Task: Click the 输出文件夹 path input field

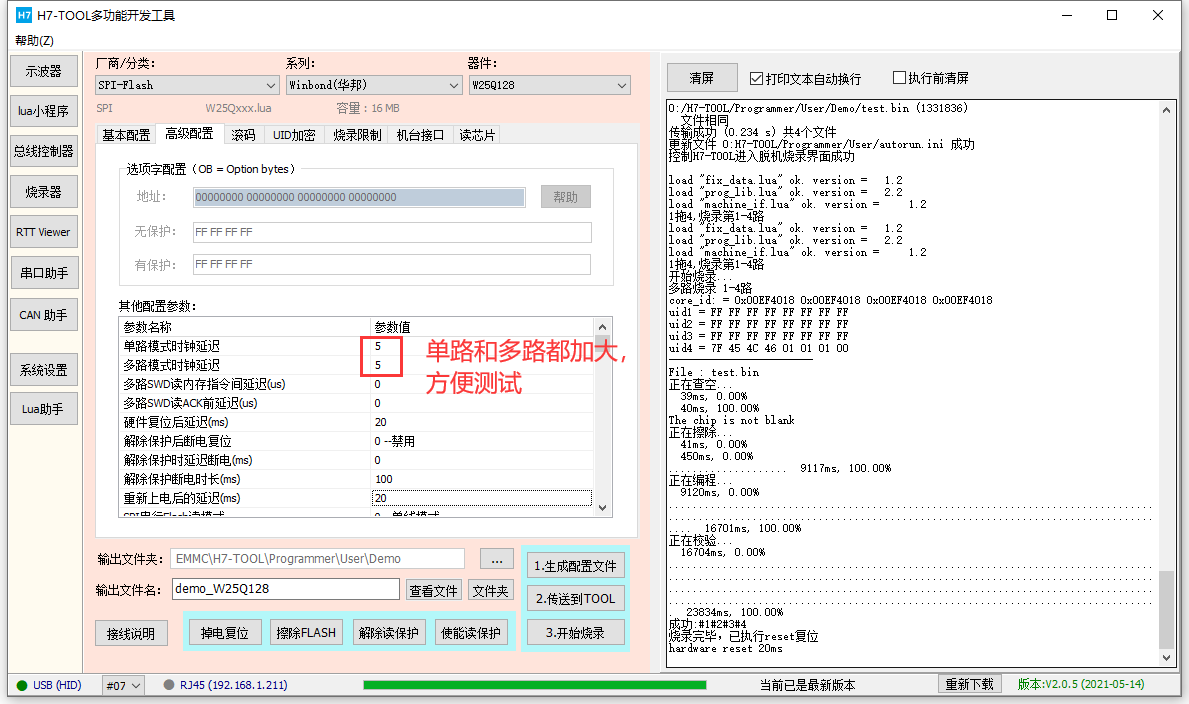Action: tap(318, 559)
